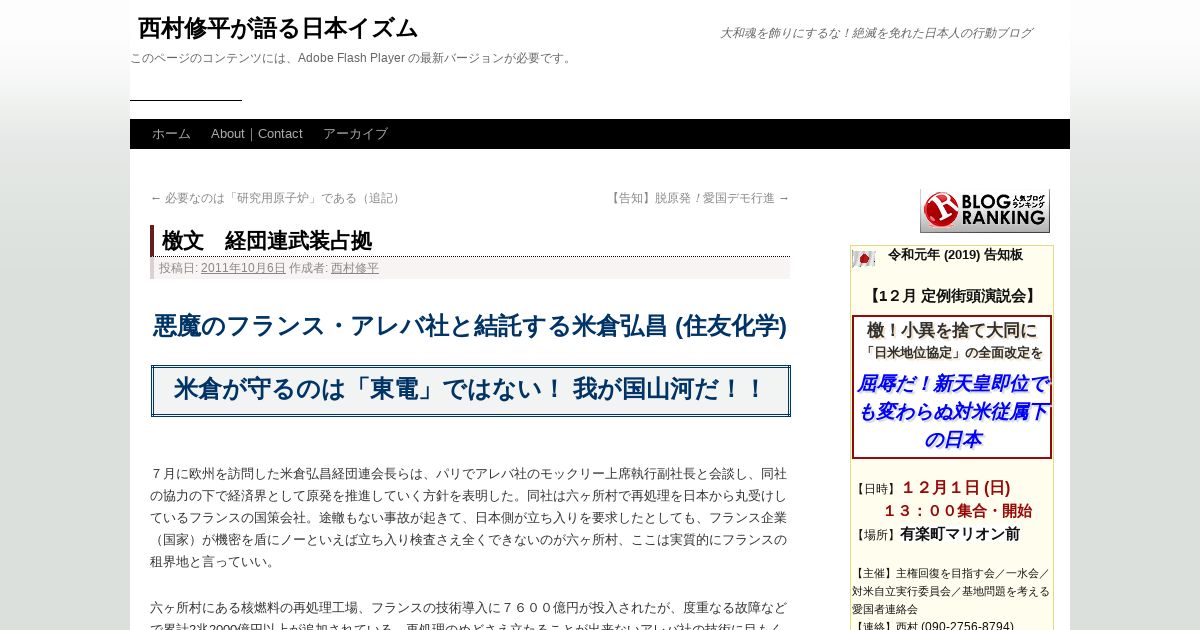Click the location text 有楽町マリオン前

click(x=960, y=534)
